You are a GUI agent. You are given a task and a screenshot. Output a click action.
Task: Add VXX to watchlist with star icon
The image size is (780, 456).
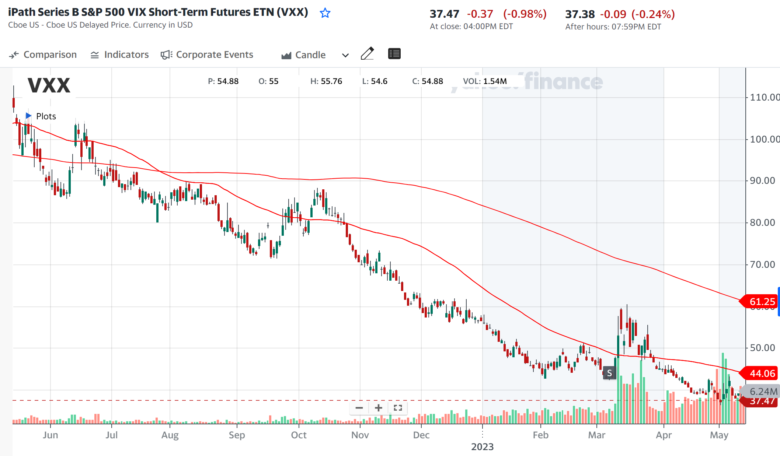coord(325,13)
